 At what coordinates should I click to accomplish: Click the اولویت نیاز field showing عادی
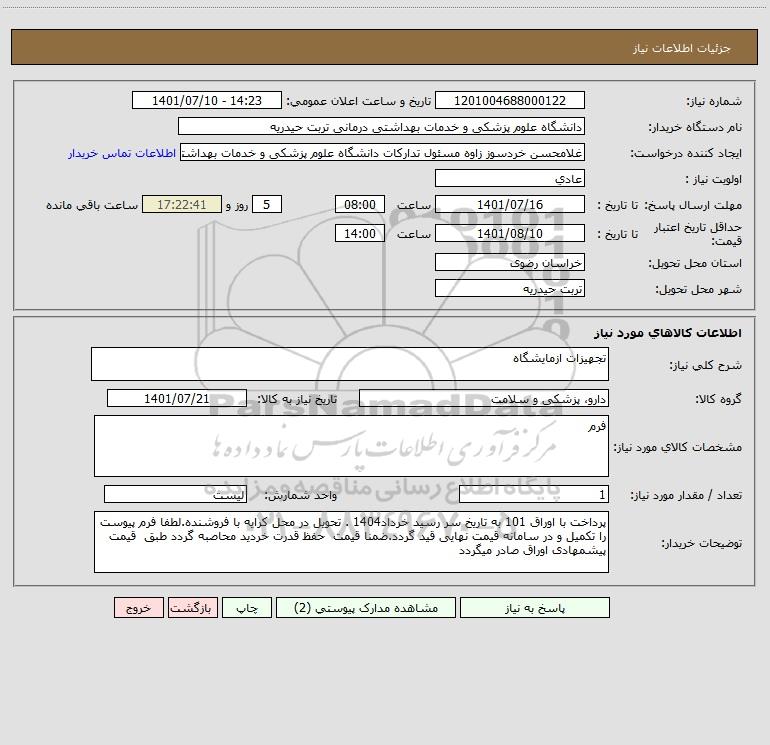pyautogui.click(x=510, y=178)
